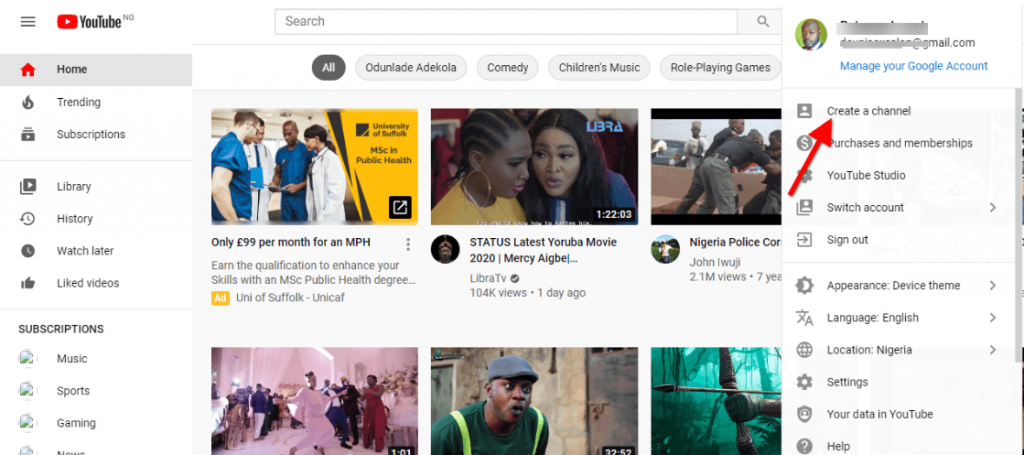Screen dimensions: 1024x455
Task: Open Sports under Subscriptions
Action: coord(72,390)
